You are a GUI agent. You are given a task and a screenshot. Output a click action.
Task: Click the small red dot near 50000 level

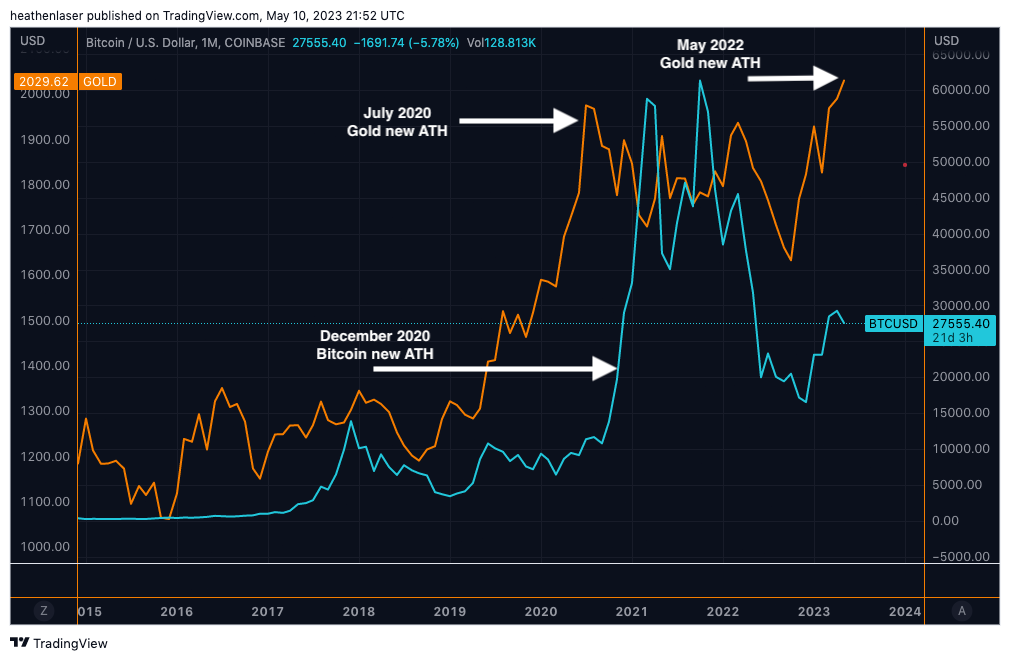tap(905, 165)
